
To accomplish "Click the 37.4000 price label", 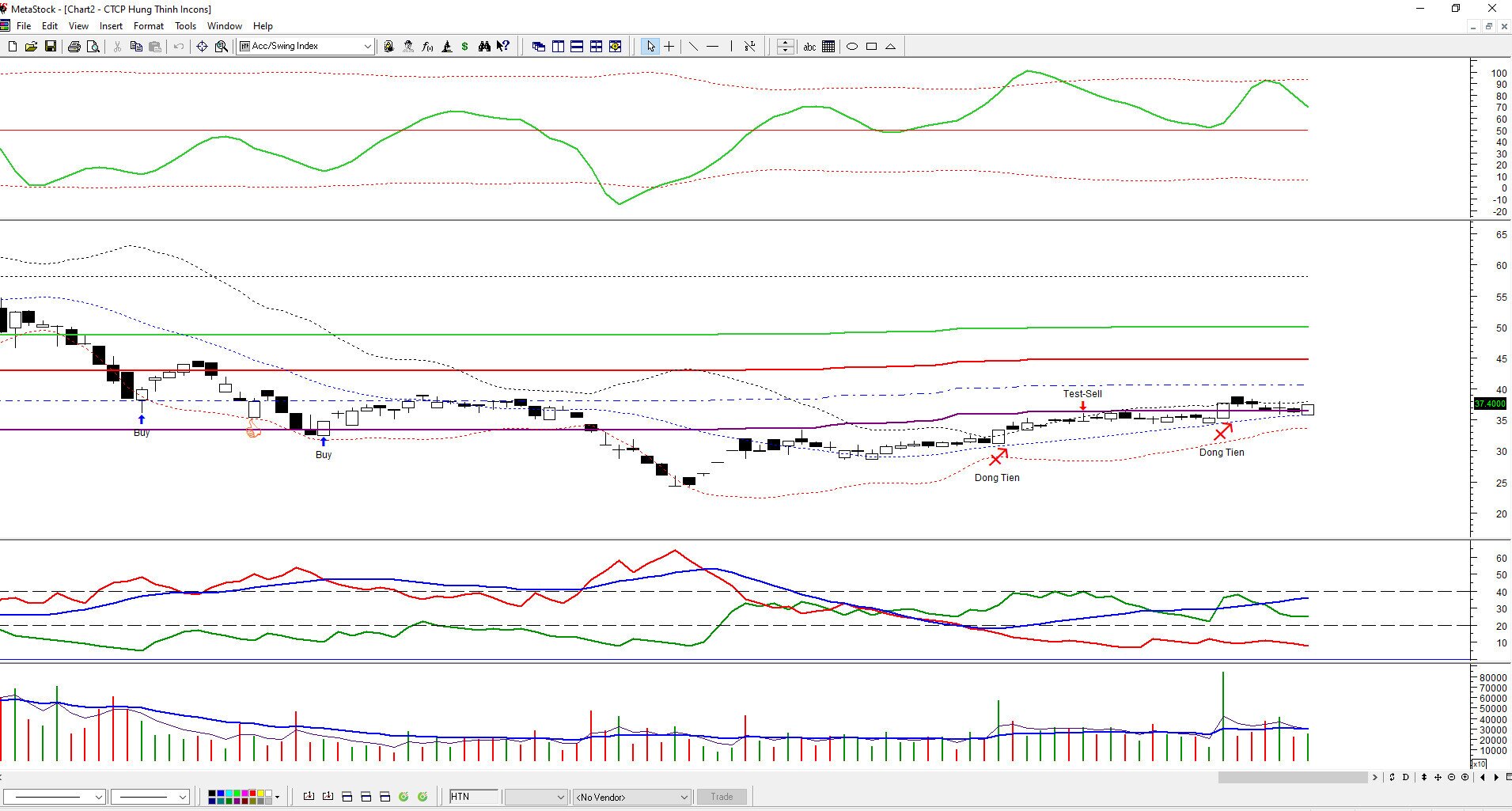I will (x=1490, y=404).
